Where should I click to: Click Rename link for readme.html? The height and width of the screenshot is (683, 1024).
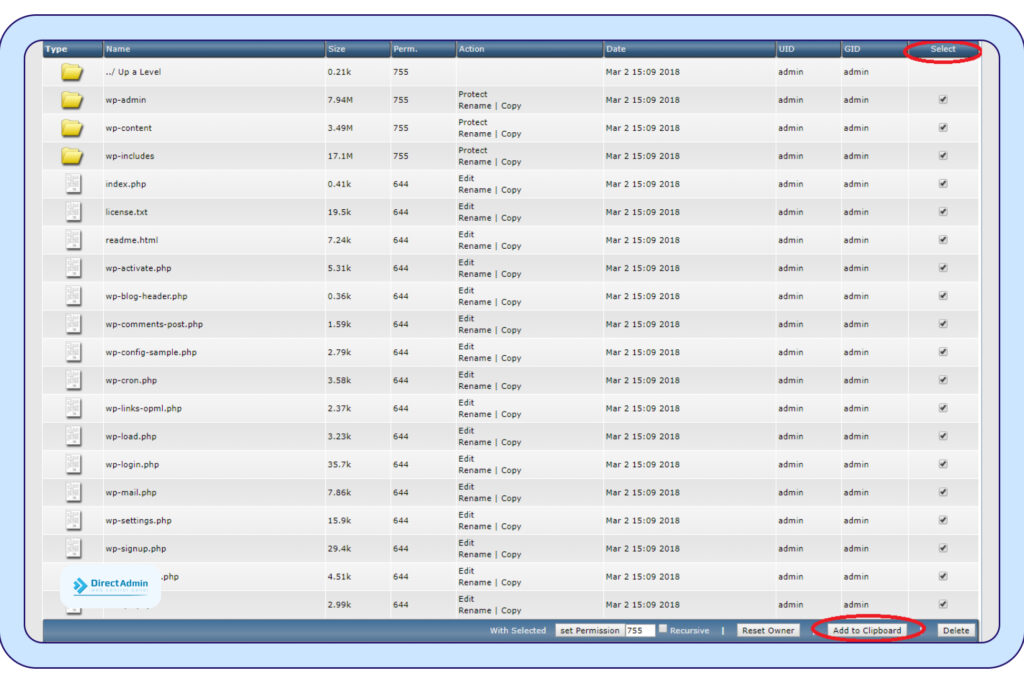pyautogui.click(x=475, y=246)
